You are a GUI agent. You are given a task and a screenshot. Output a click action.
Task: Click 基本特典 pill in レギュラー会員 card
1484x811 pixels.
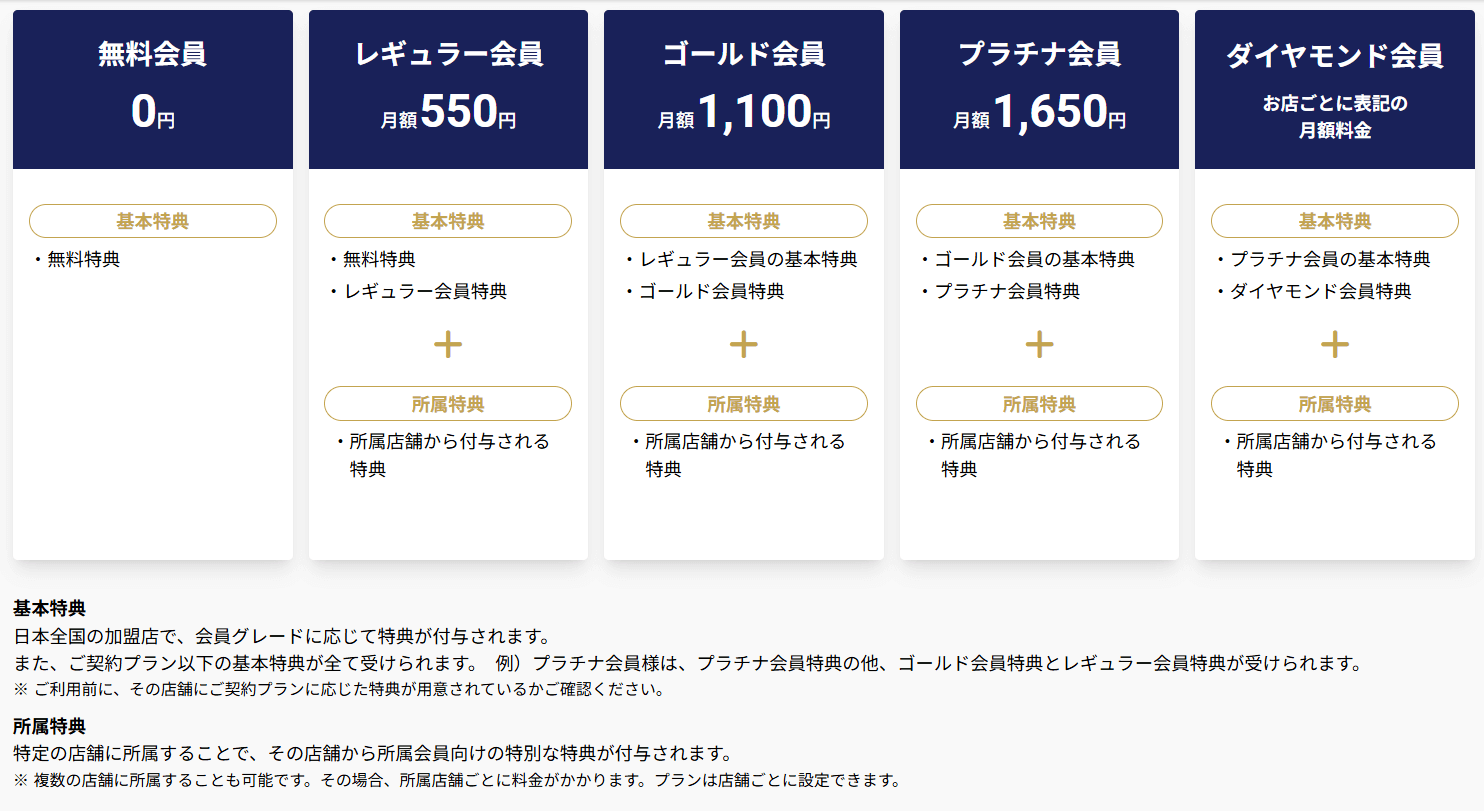pos(448,221)
